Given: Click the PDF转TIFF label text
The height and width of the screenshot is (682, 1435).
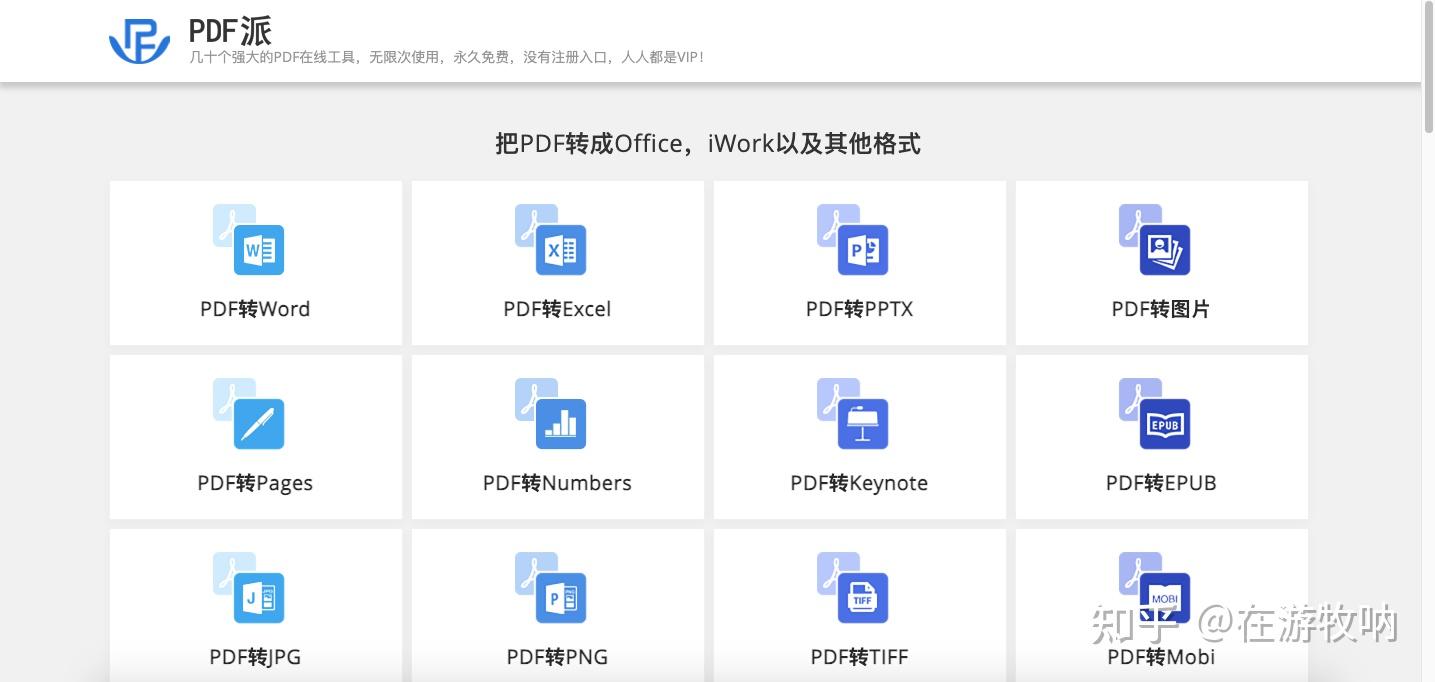Looking at the screenshot, I should click(x=859, y=657).
